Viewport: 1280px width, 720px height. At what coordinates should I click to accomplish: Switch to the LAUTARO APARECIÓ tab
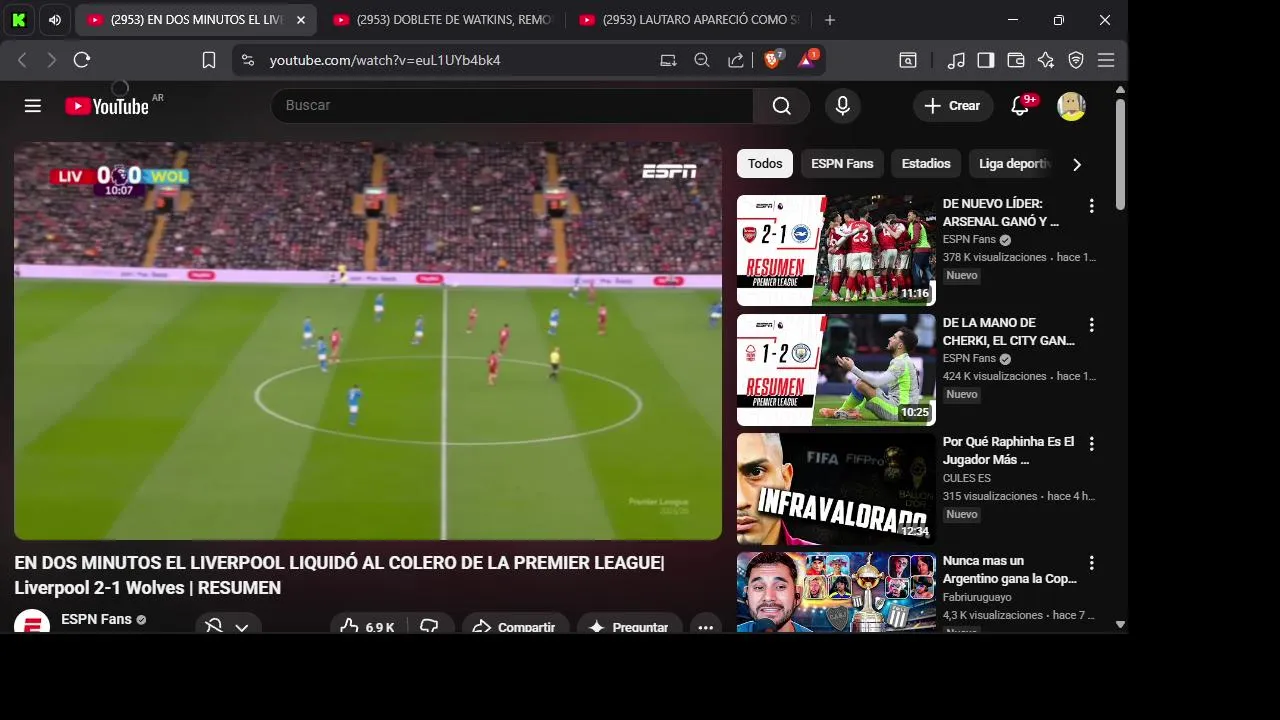(x=688, y=20)
